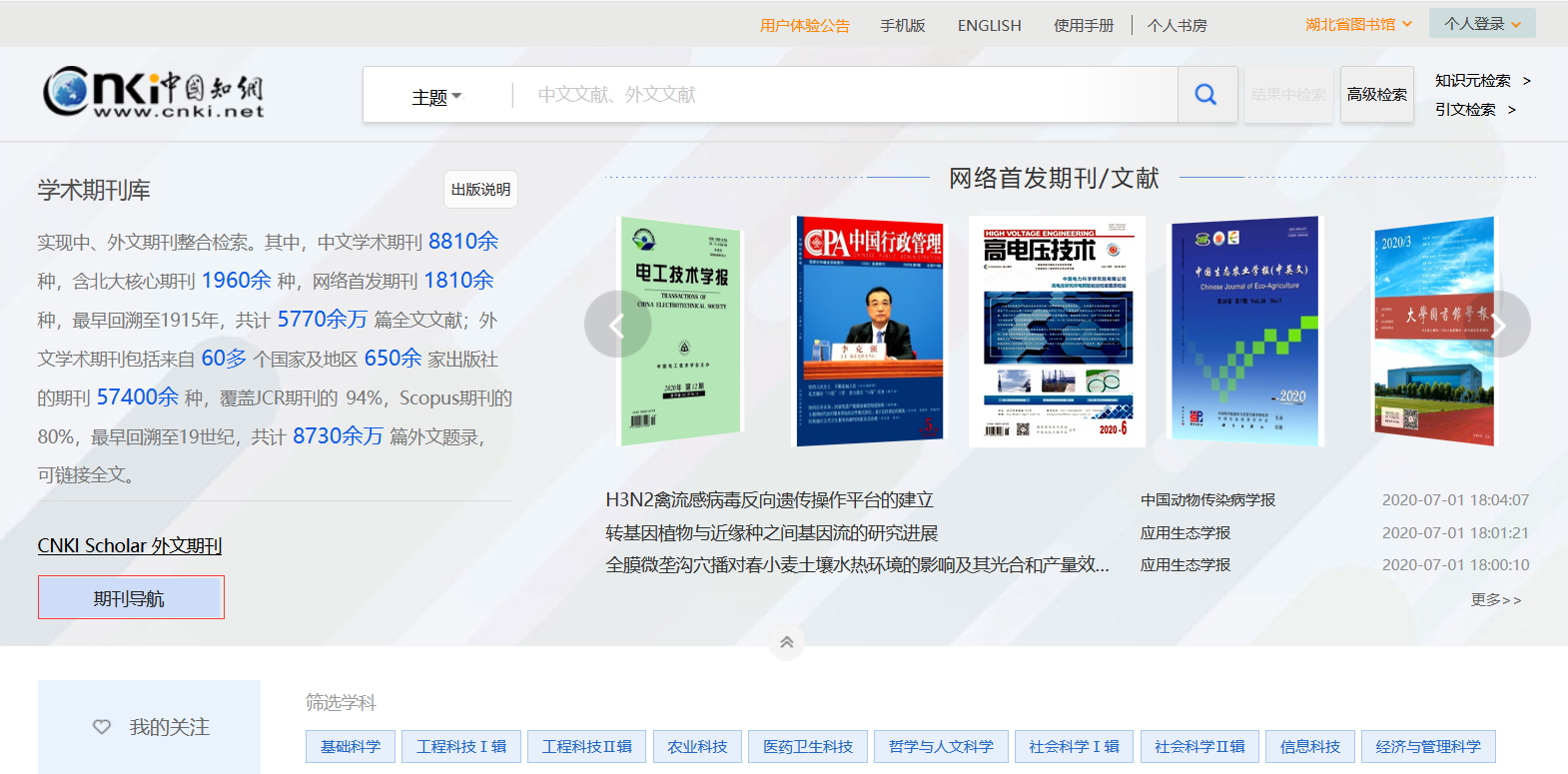Open 中国动物传染病学报 journal link
This screenshot has height=774, width=1568.
pyautogui.click(x=1208, y=500)
